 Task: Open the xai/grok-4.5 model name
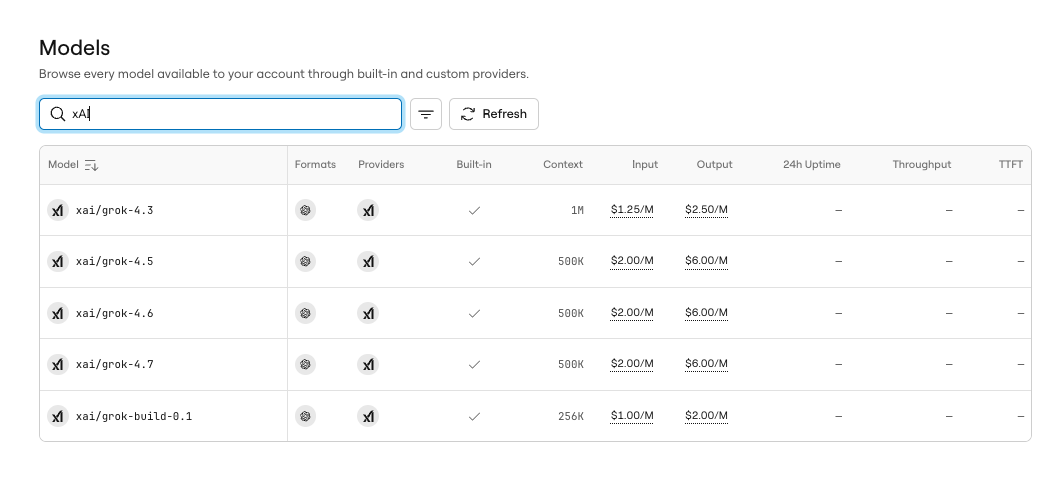(115, 262)
